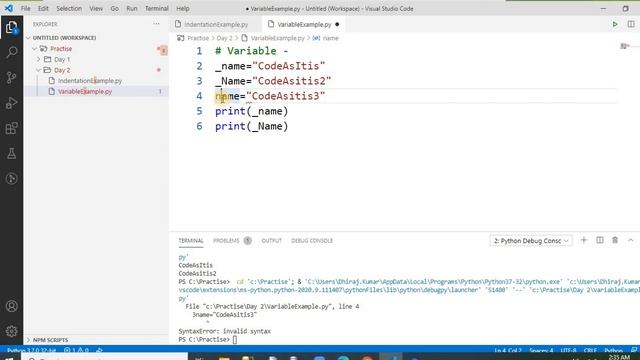Split the editor right
This screenshot has height=360, width=640.
631,24
